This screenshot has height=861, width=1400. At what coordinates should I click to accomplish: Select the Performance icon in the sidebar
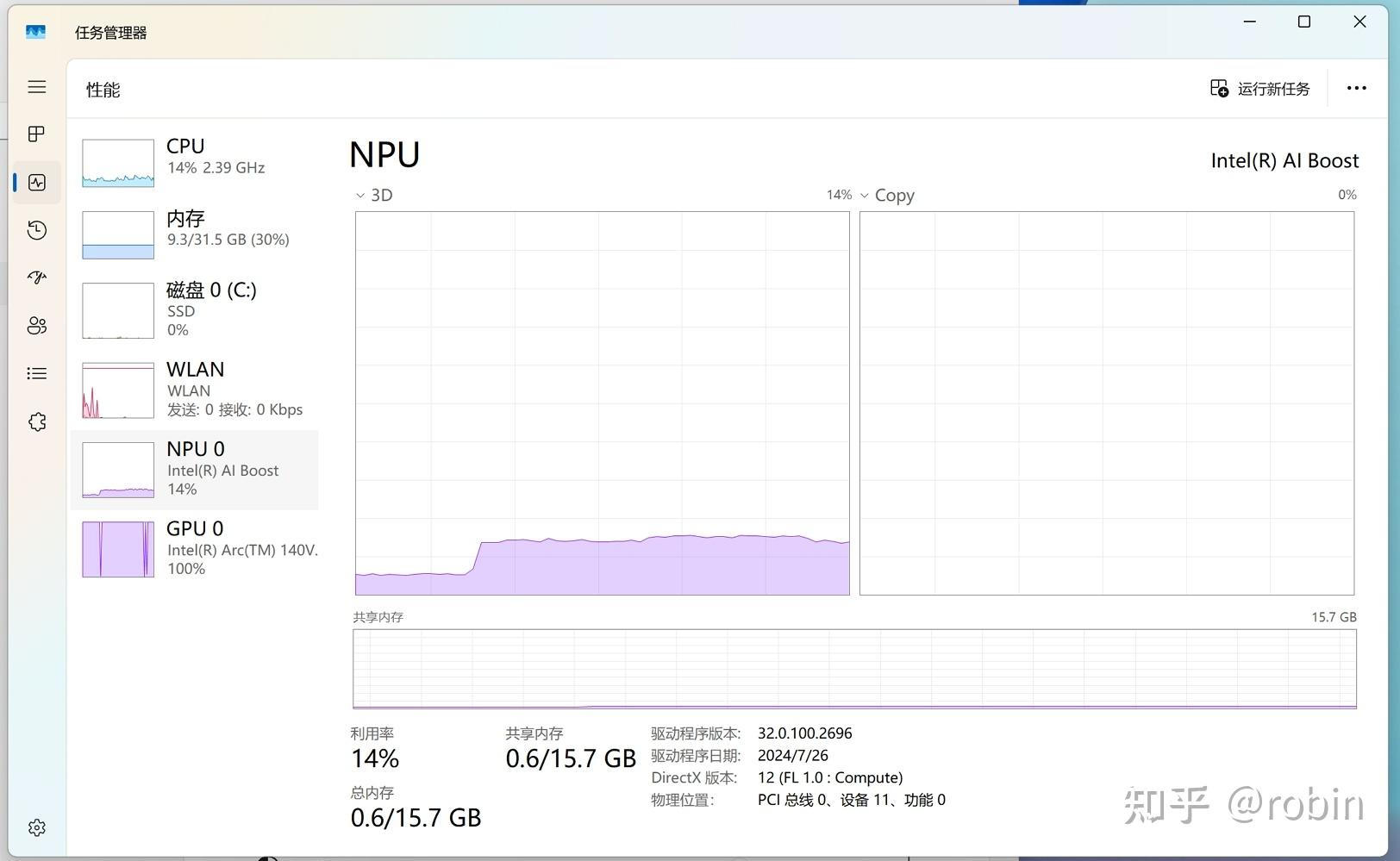click(x=36, y=182)
